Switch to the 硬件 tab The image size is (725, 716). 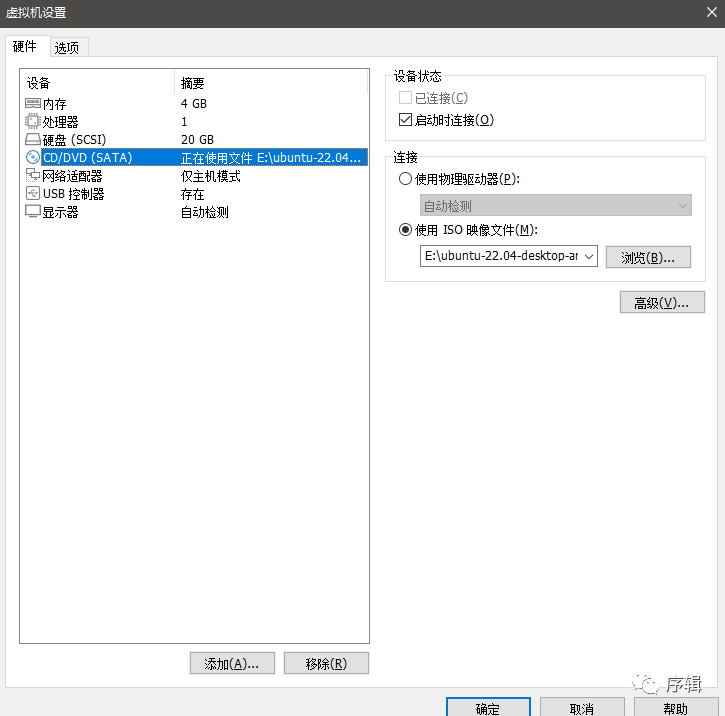[x=25, y=47]
